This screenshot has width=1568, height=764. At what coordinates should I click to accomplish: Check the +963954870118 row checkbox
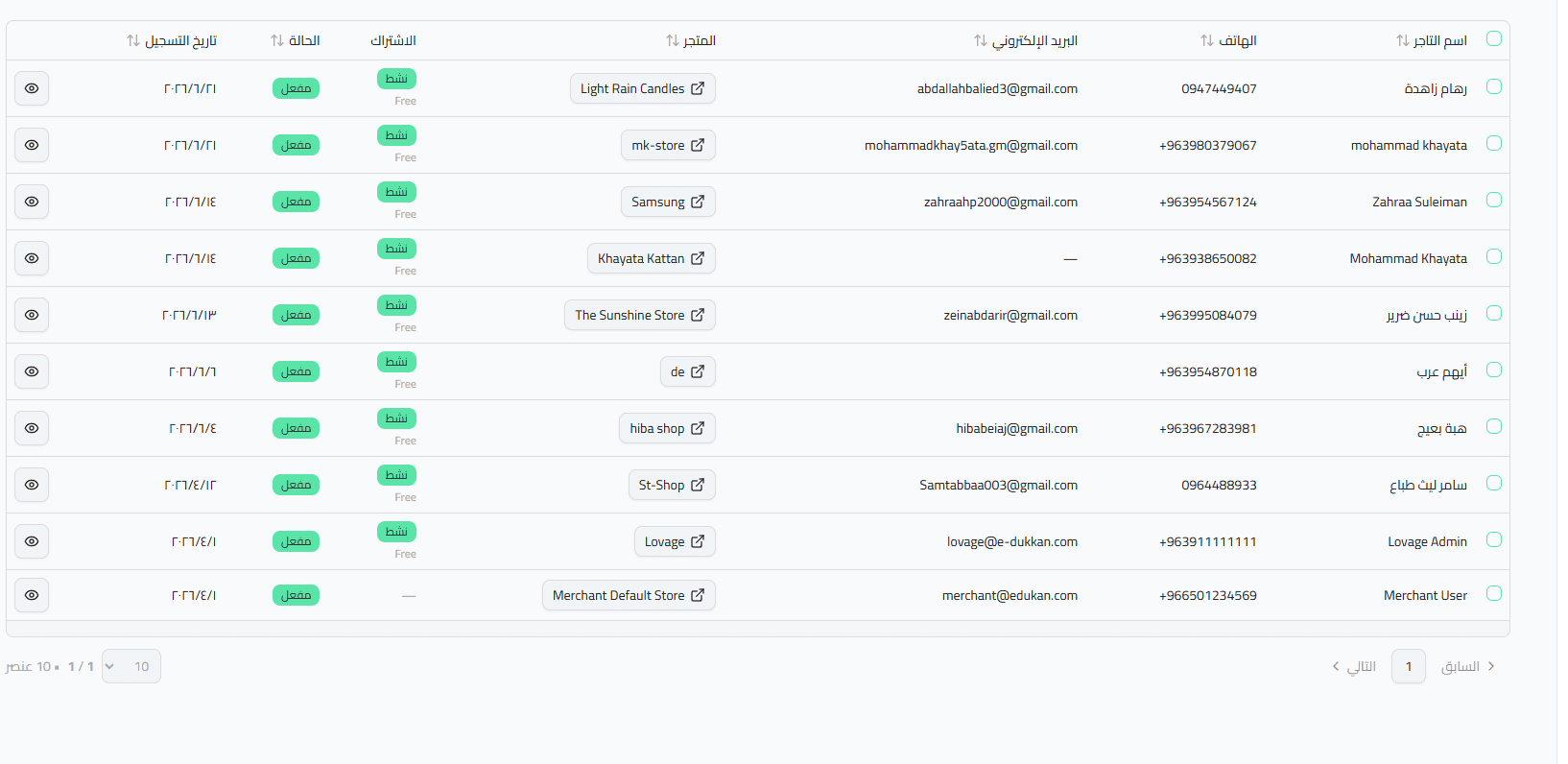click(1494, 370)
